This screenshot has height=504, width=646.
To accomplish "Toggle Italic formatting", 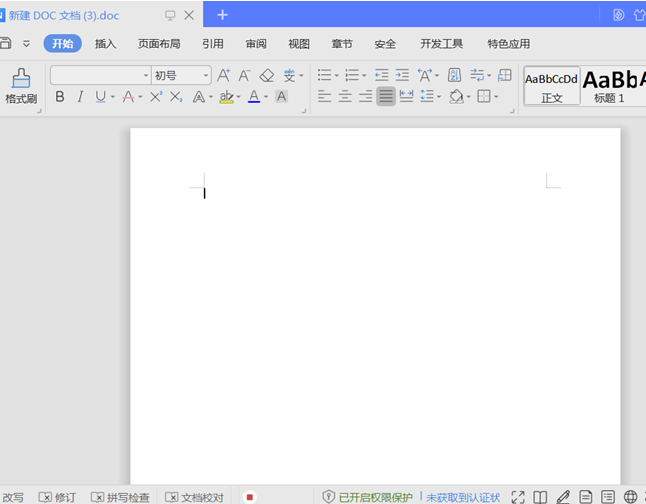I will [x=80, y=97].
